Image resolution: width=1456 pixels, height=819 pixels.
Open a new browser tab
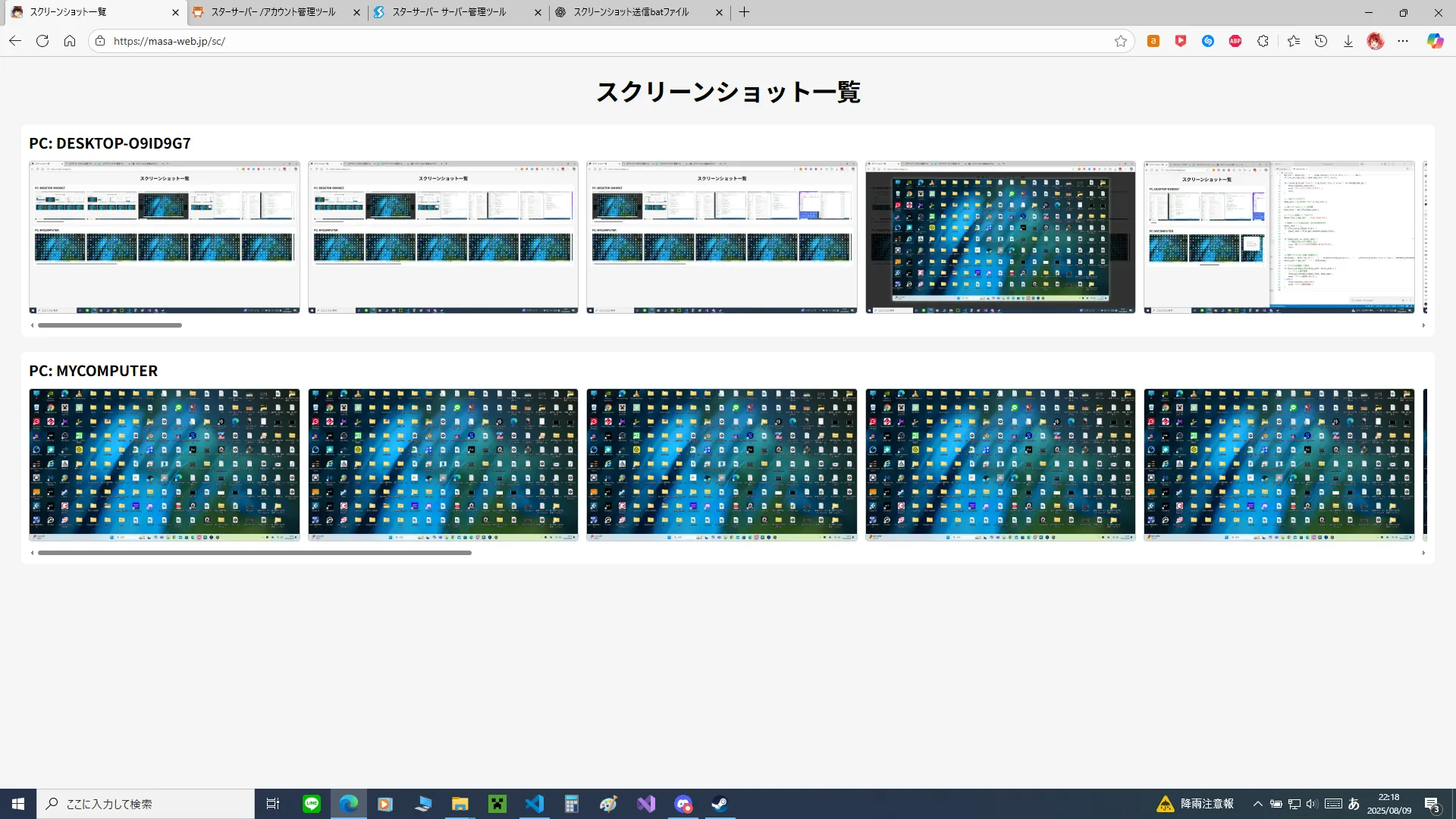pos(744,12)
